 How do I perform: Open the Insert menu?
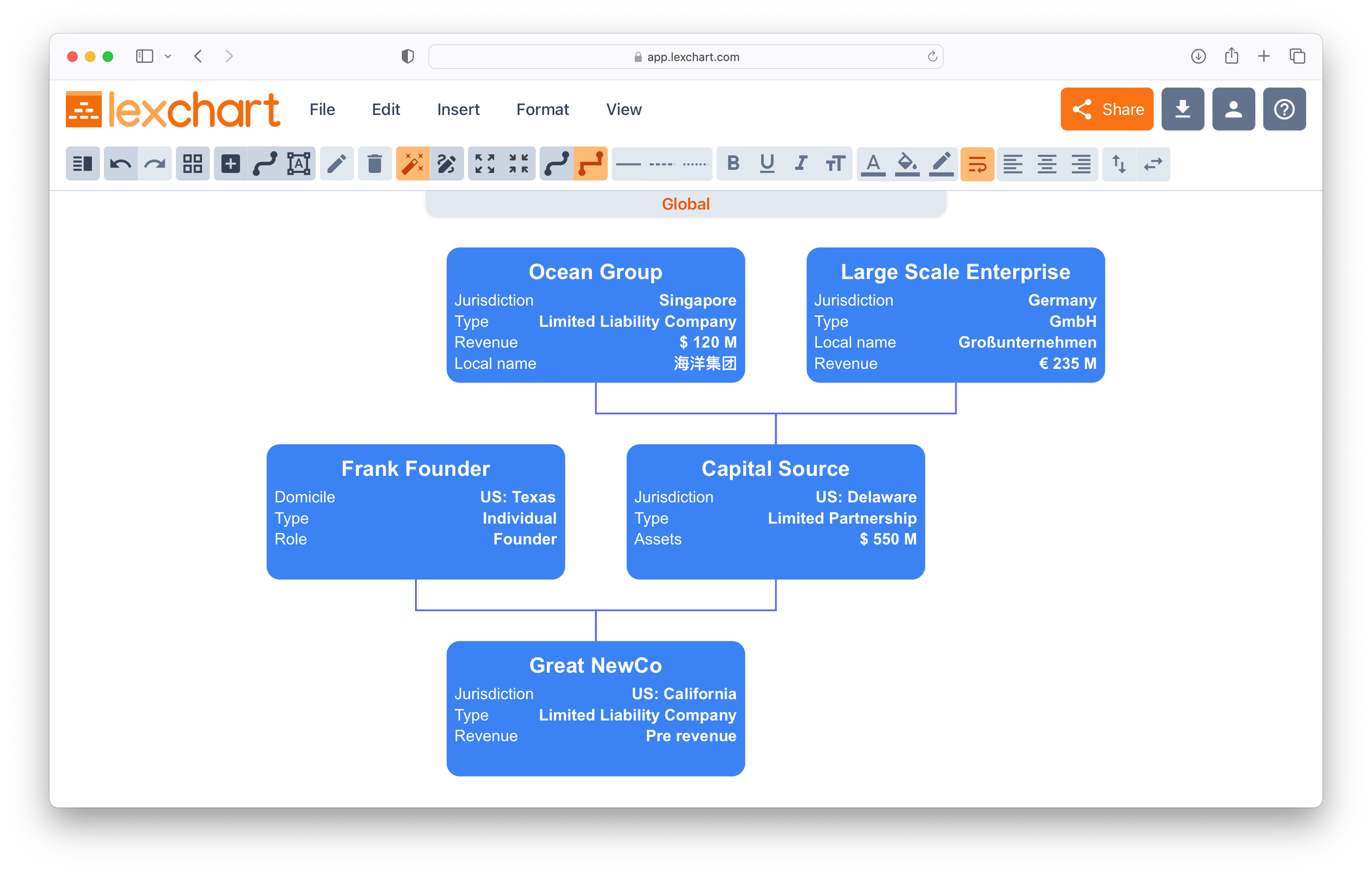(x=458, y=110)
